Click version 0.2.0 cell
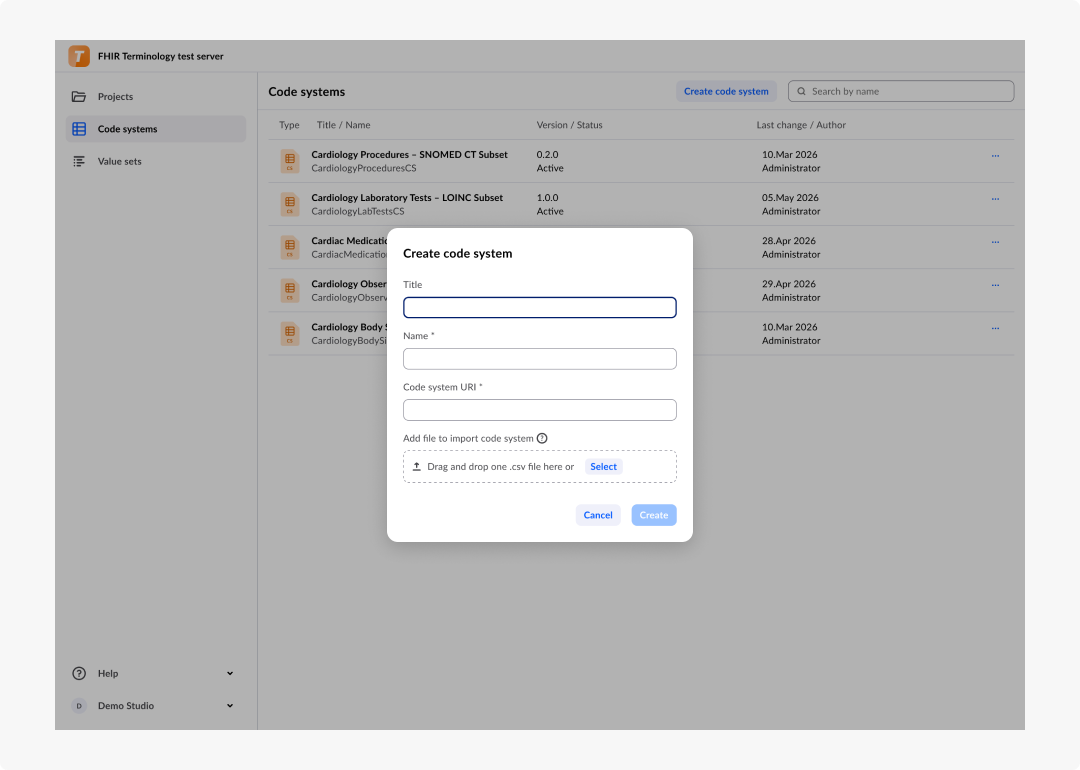 (548, 154)
